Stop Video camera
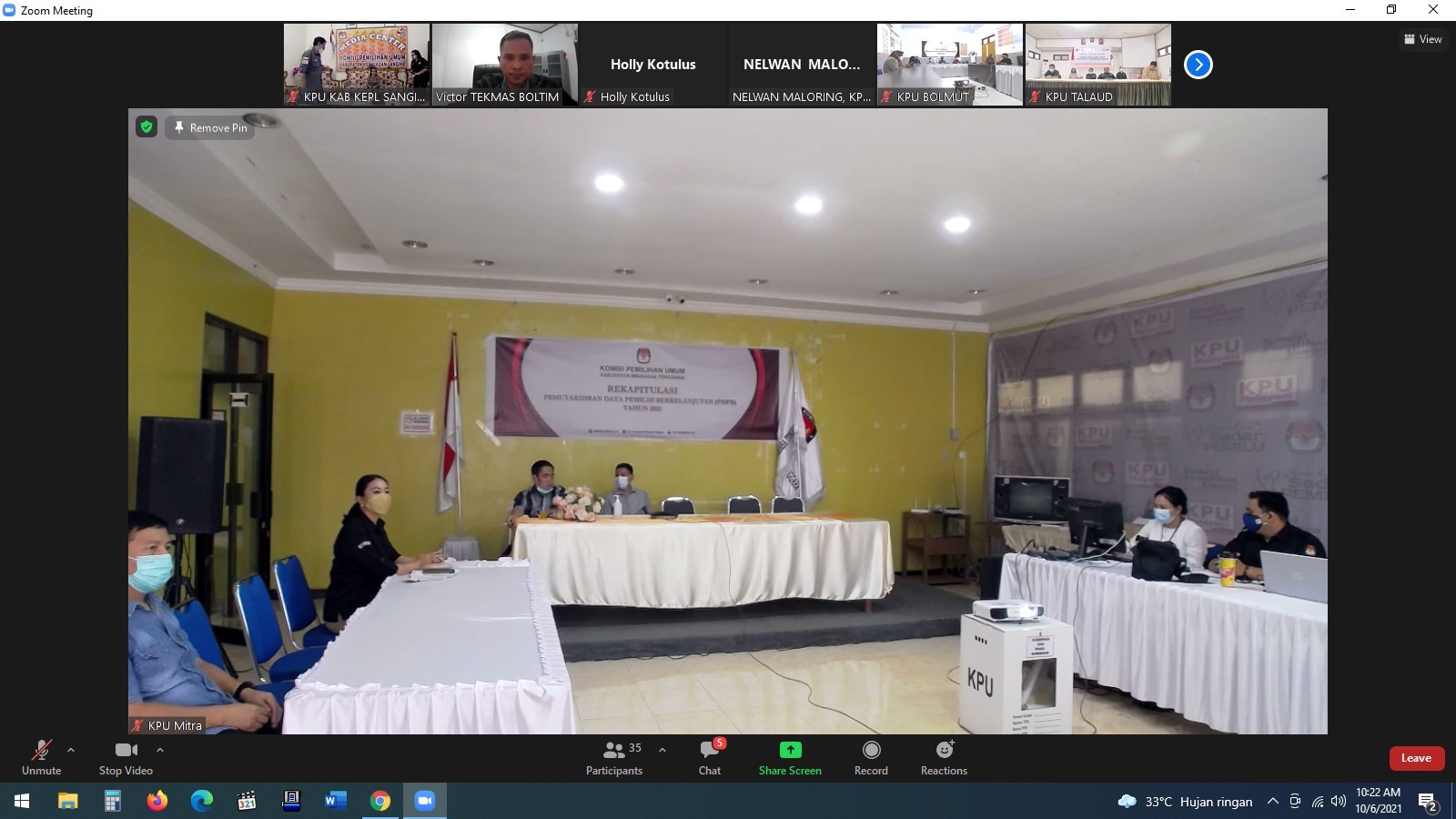 click(126, 757)
